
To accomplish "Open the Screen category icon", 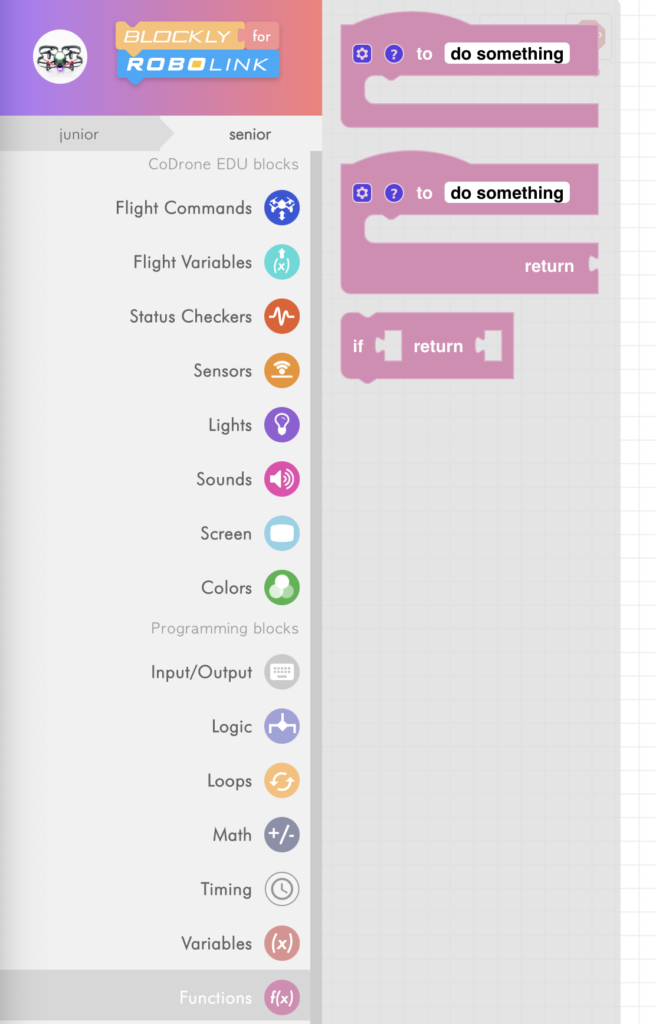I will (282, 533).
